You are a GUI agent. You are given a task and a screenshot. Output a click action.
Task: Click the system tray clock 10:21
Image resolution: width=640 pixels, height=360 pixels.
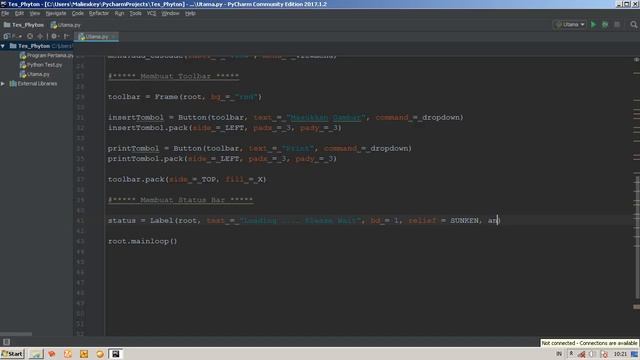click(620, 354)
